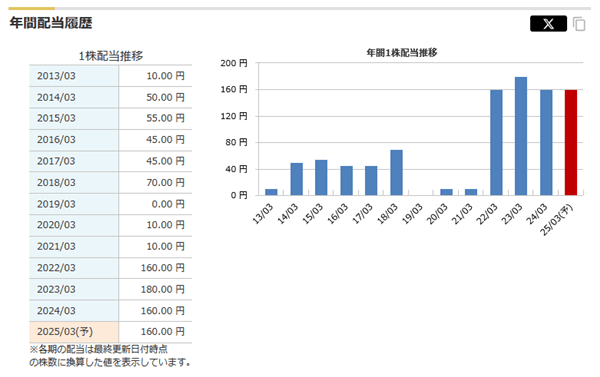Click the 年間配当履歴 section heading
This screenshot has width=600, height=377.
[x=51, y=23]
